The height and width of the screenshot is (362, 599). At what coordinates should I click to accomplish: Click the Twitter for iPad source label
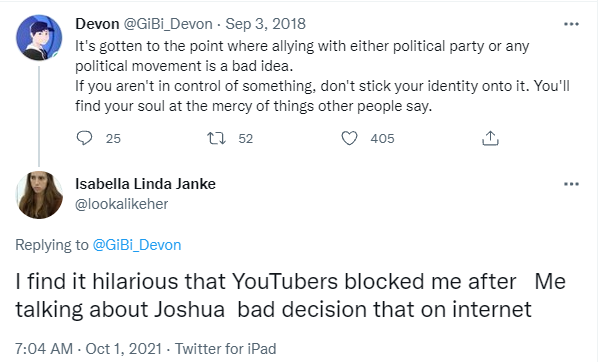[225, 349]
